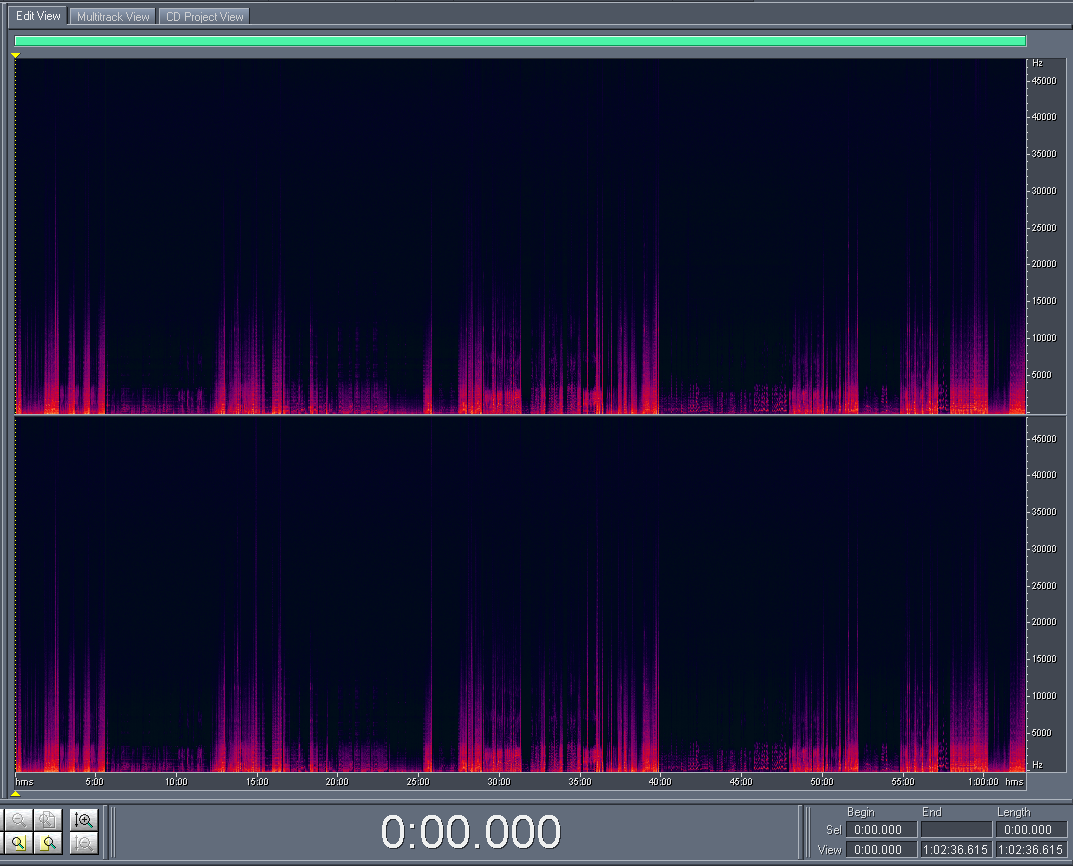
Task: Click the green horizontal range bar
Action: [x=520, y=41]
